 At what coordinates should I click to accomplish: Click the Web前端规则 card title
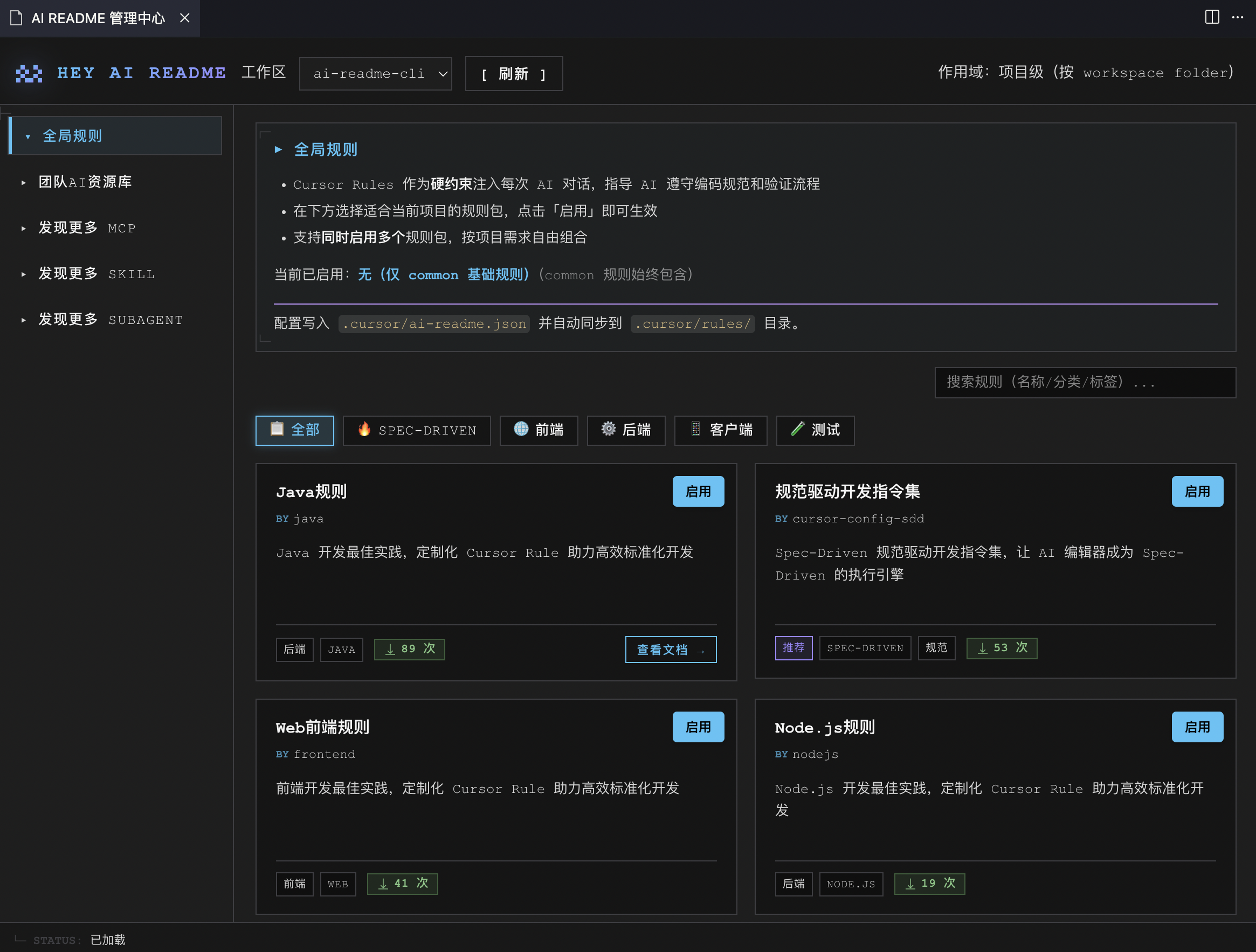pos(322,727)
